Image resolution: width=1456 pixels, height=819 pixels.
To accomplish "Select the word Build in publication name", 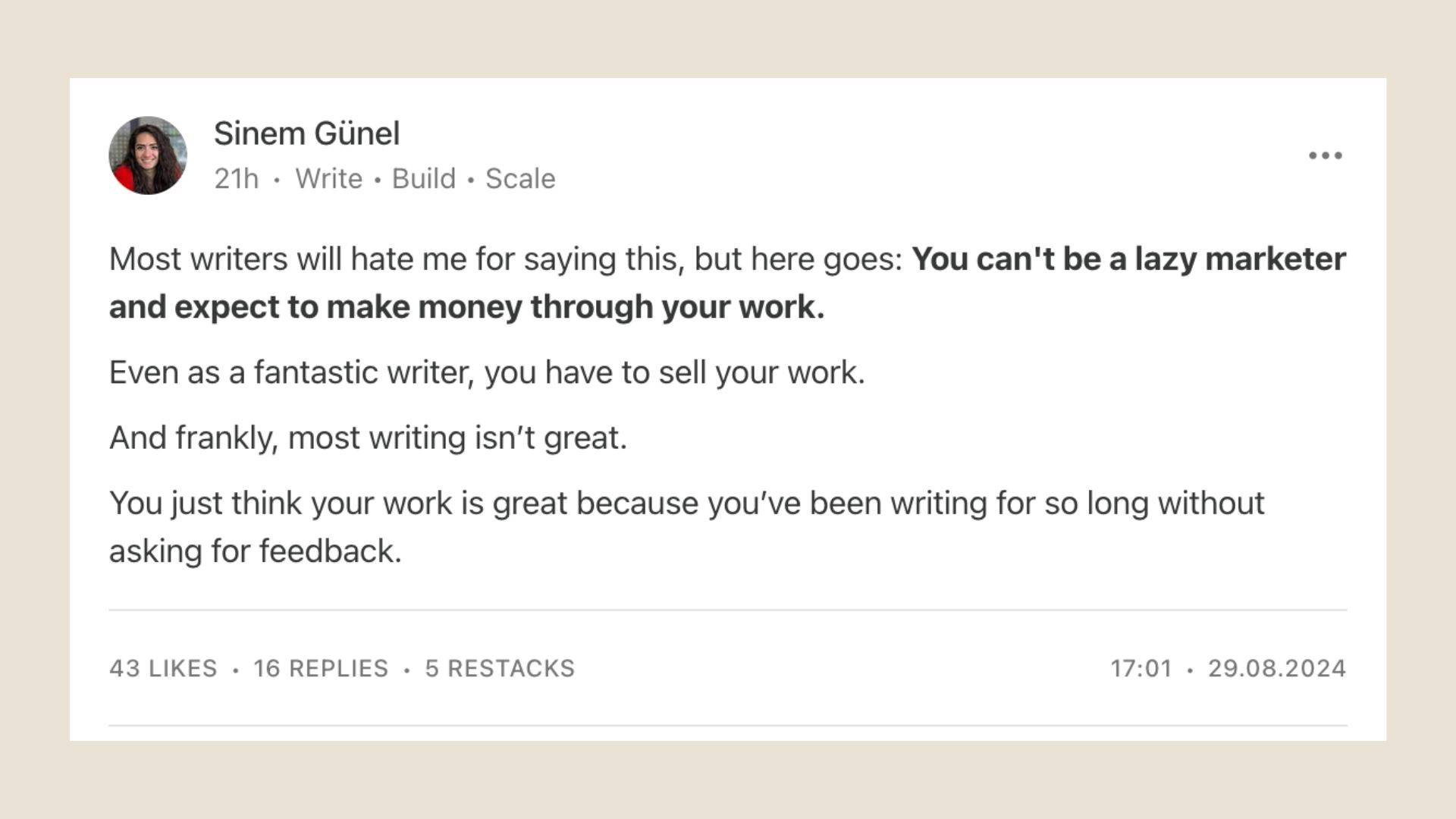I will click(423, 179).
